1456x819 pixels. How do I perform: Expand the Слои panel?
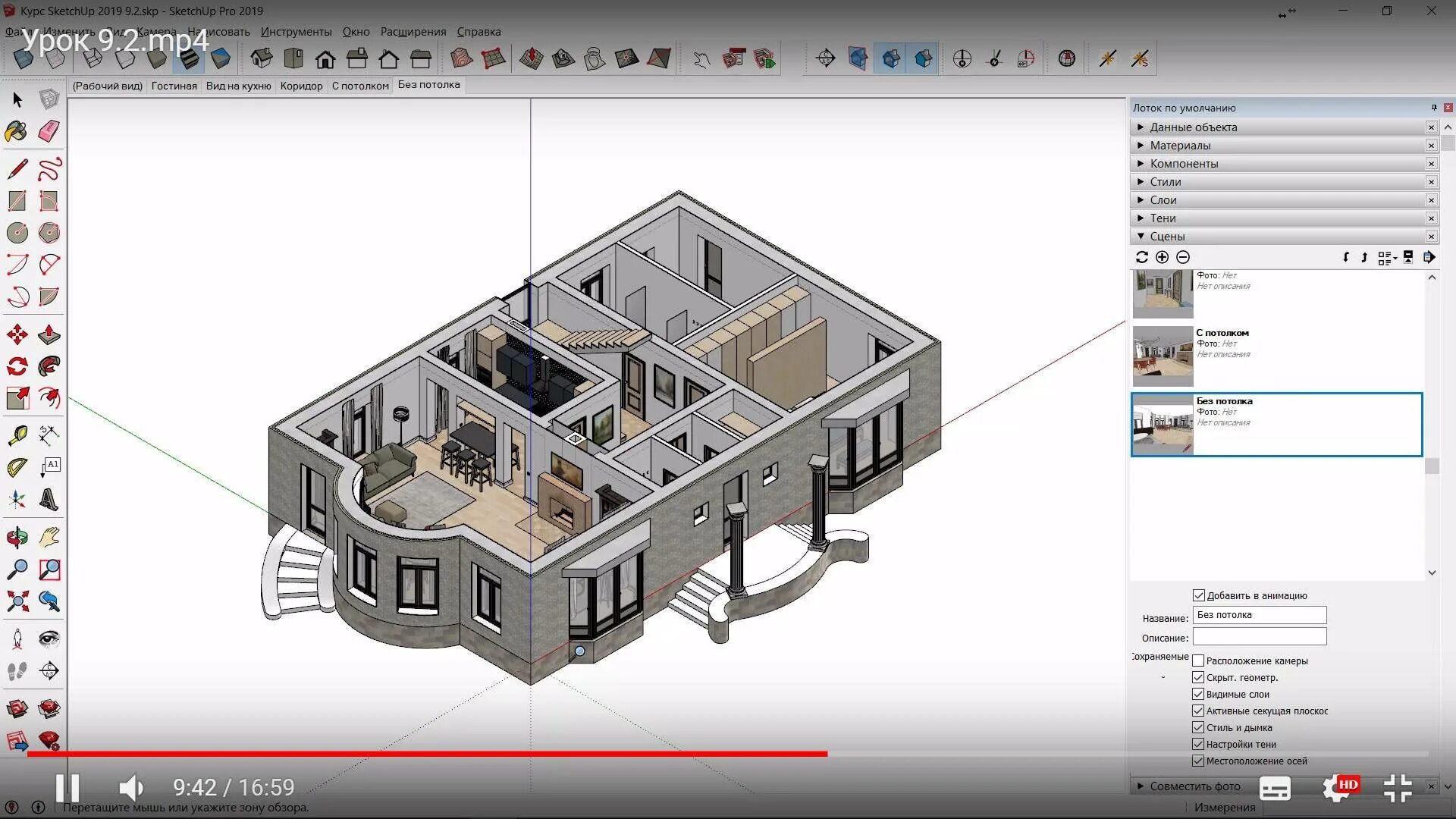pyautogui.click(x=1163, y=200)
